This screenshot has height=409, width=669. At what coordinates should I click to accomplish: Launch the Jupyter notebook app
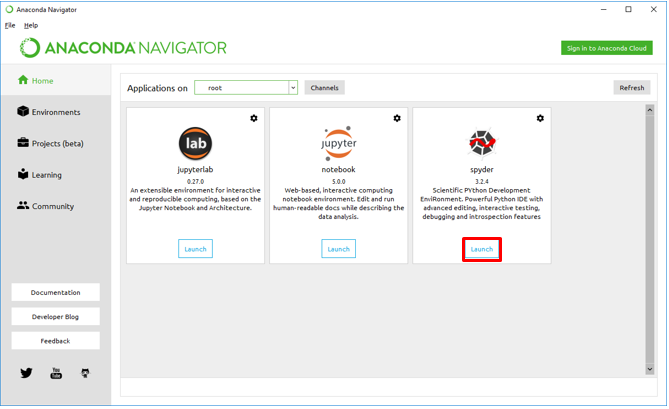pos(339,249)
